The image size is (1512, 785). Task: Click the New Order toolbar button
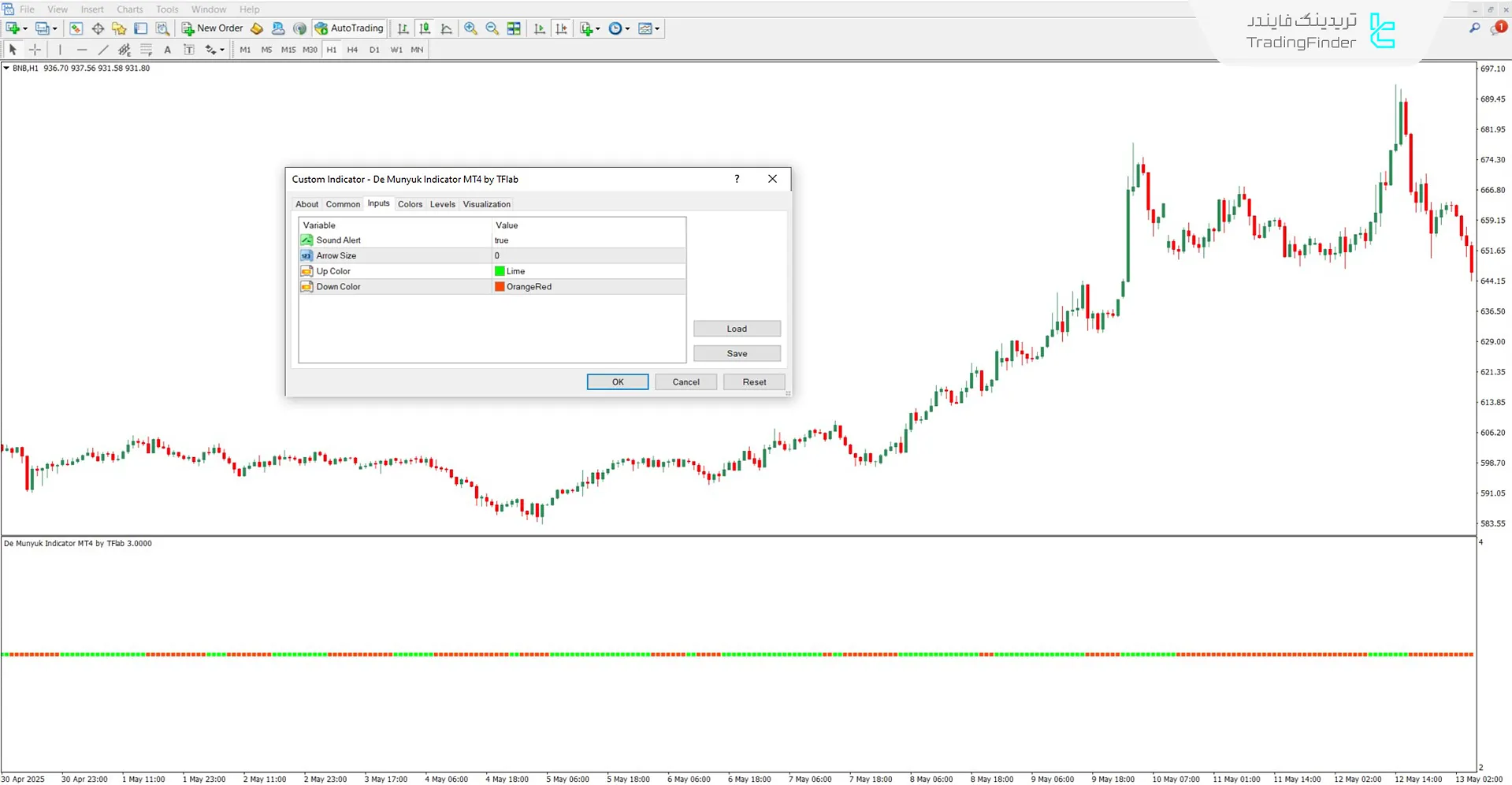pos(213,28)
